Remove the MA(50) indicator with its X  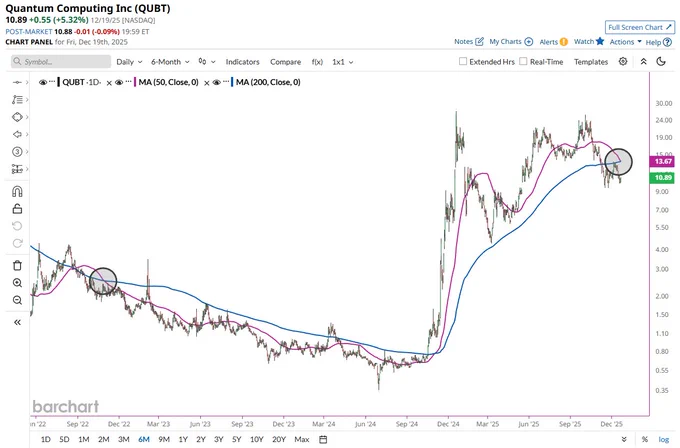coord(207,83)
